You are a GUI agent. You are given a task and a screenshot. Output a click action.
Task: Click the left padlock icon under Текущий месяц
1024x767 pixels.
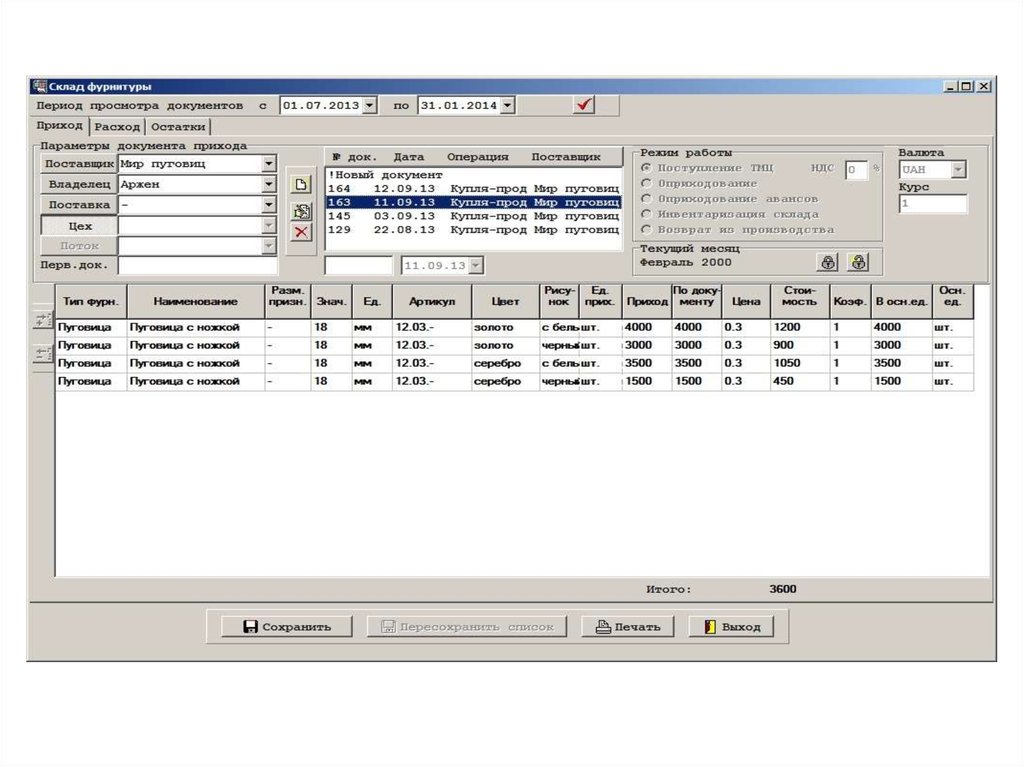click(x=827, y=263)
